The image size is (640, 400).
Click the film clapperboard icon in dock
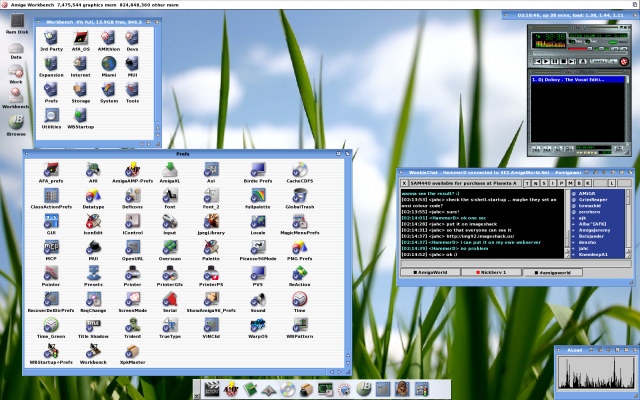pyautogui.click(x=212, y=388)
